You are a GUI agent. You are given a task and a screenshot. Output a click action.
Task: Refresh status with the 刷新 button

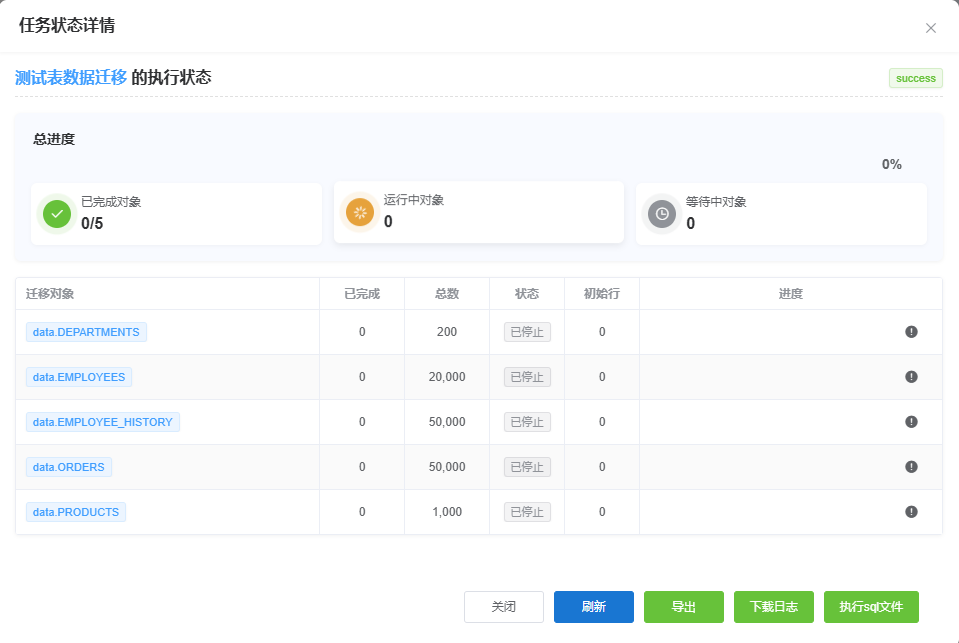tap(594, 607)
